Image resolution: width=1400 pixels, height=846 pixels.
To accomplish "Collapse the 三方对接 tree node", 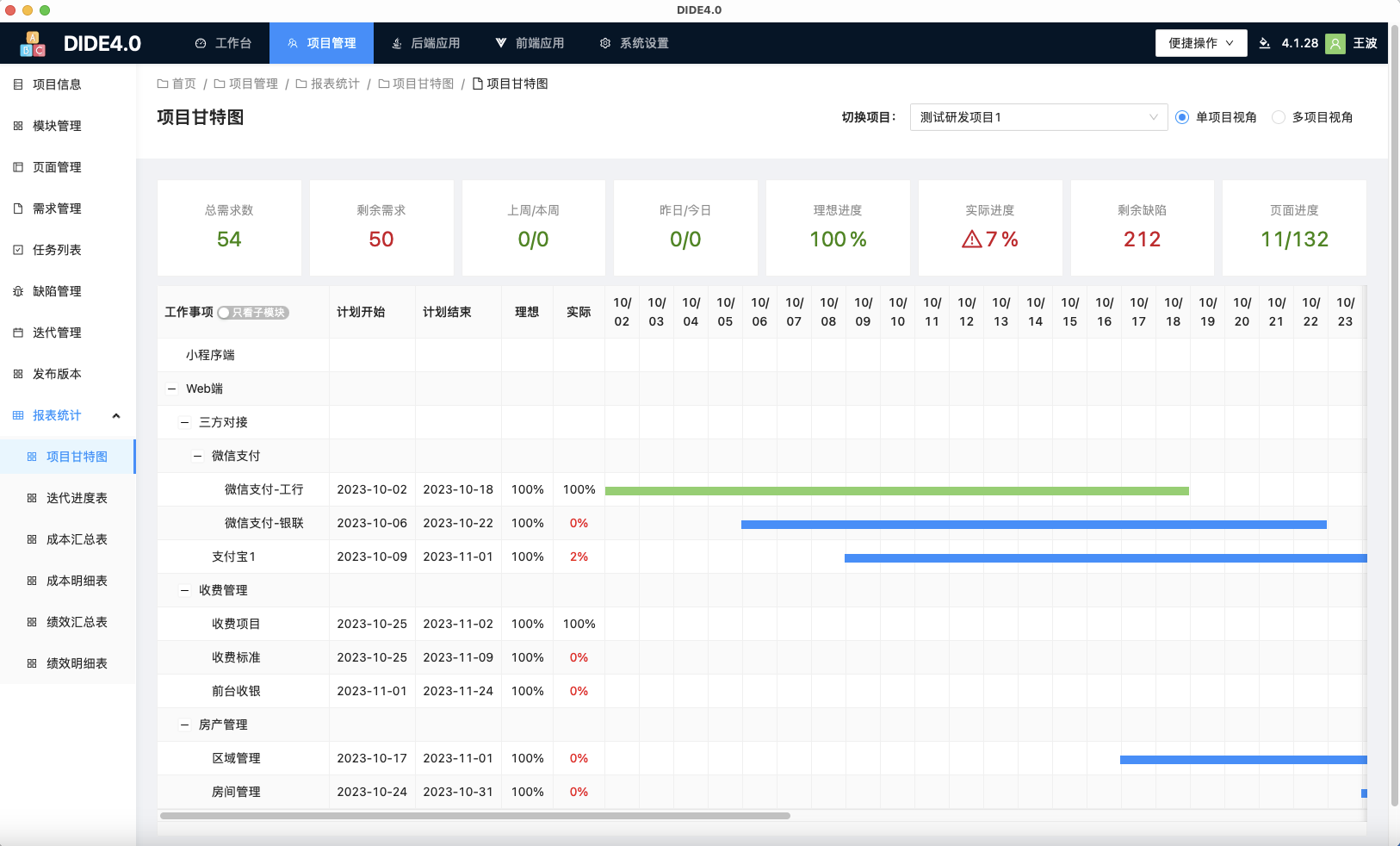I will [184, 423].
